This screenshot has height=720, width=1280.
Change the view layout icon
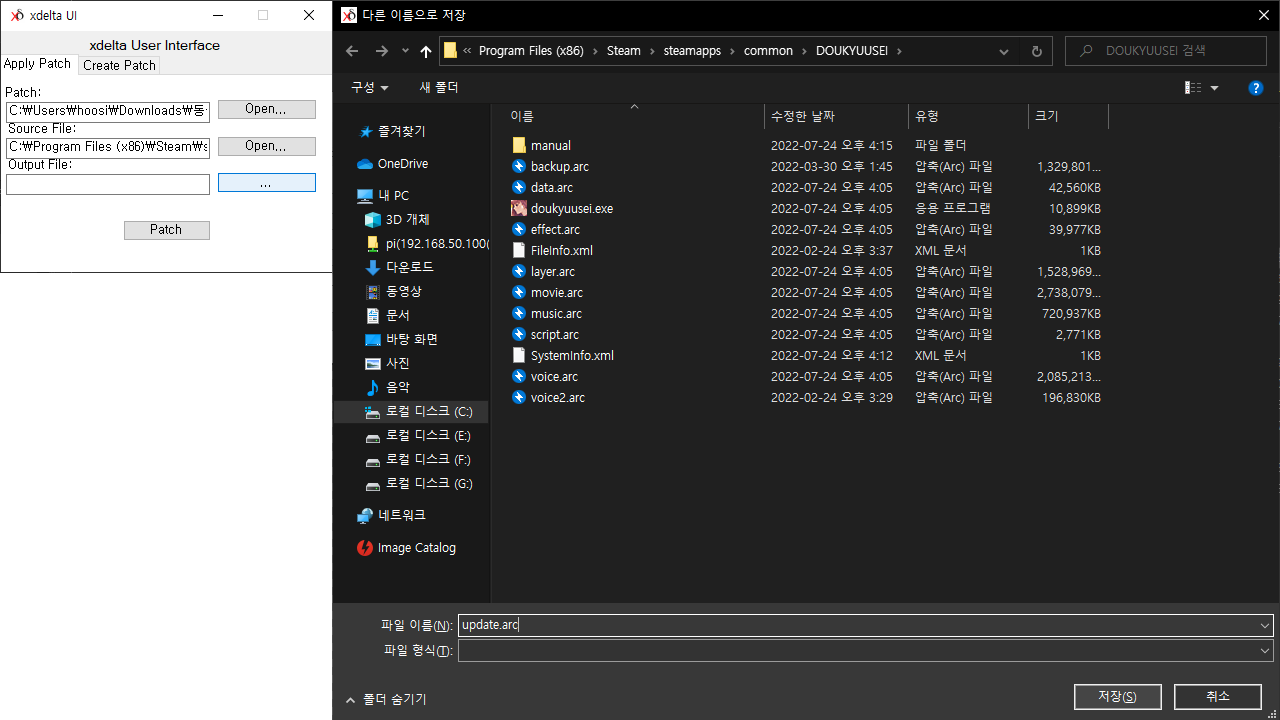coord(1193,88)
